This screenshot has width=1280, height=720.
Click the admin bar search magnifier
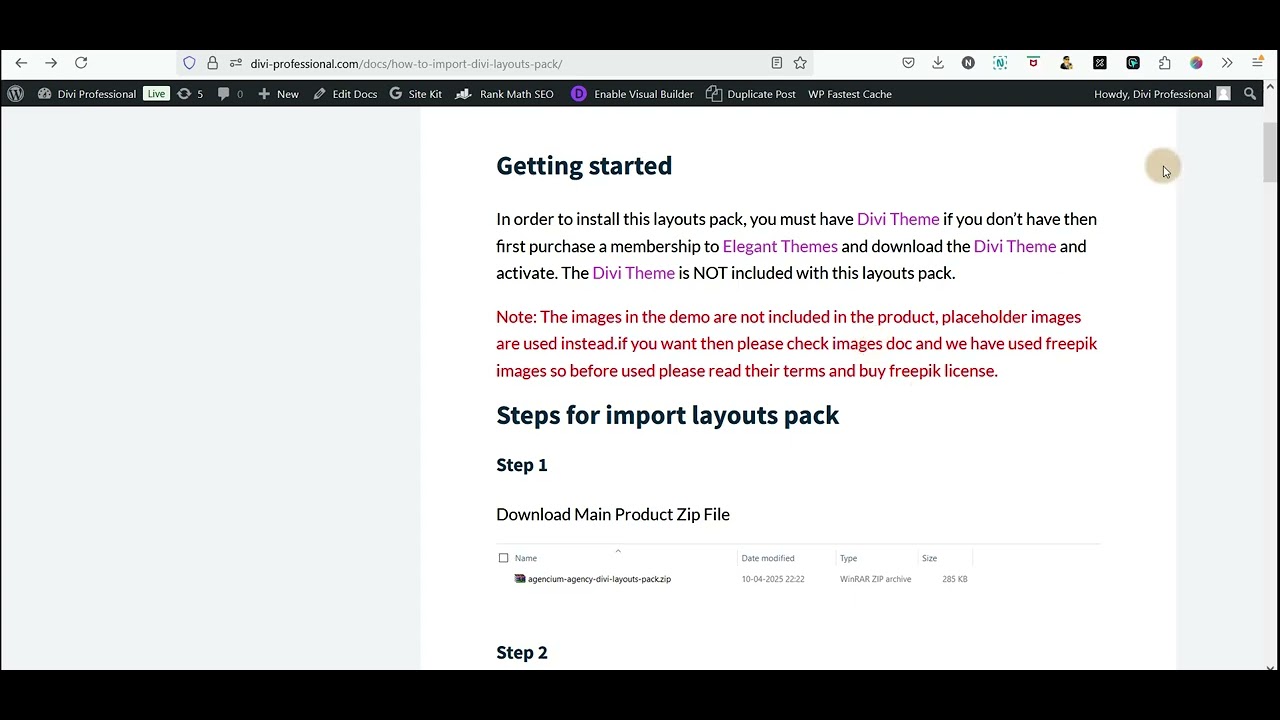(1250, 94)
